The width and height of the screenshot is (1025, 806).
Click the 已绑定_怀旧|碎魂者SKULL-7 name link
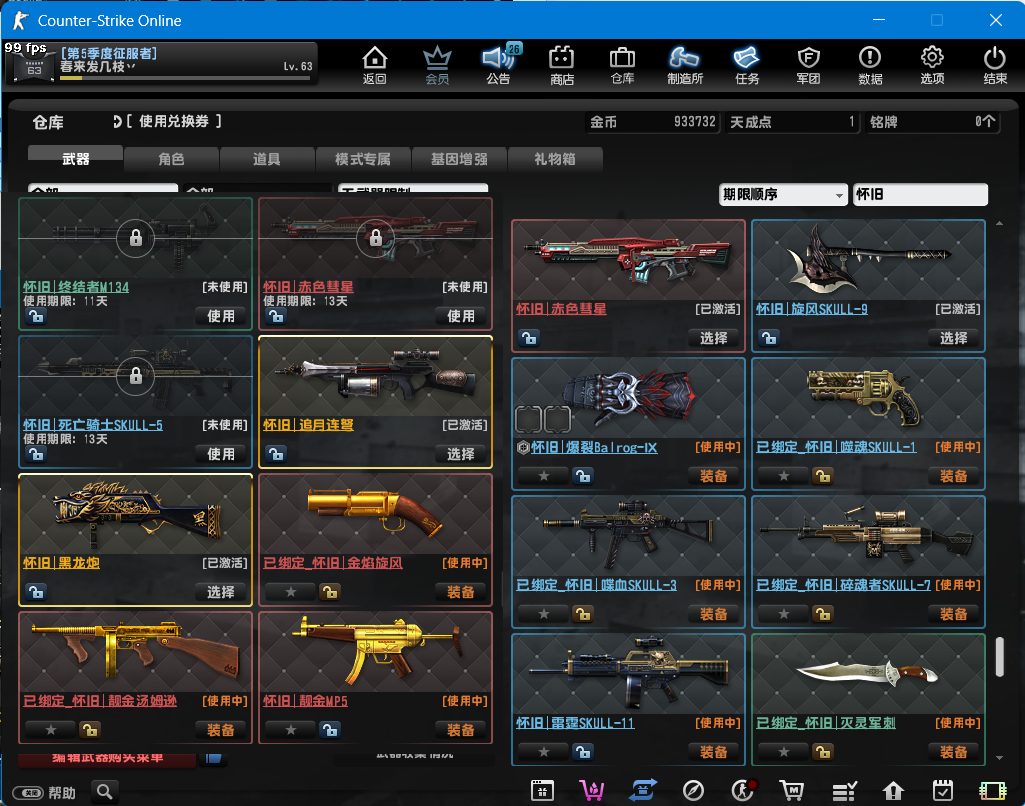(x=843, y=585)
